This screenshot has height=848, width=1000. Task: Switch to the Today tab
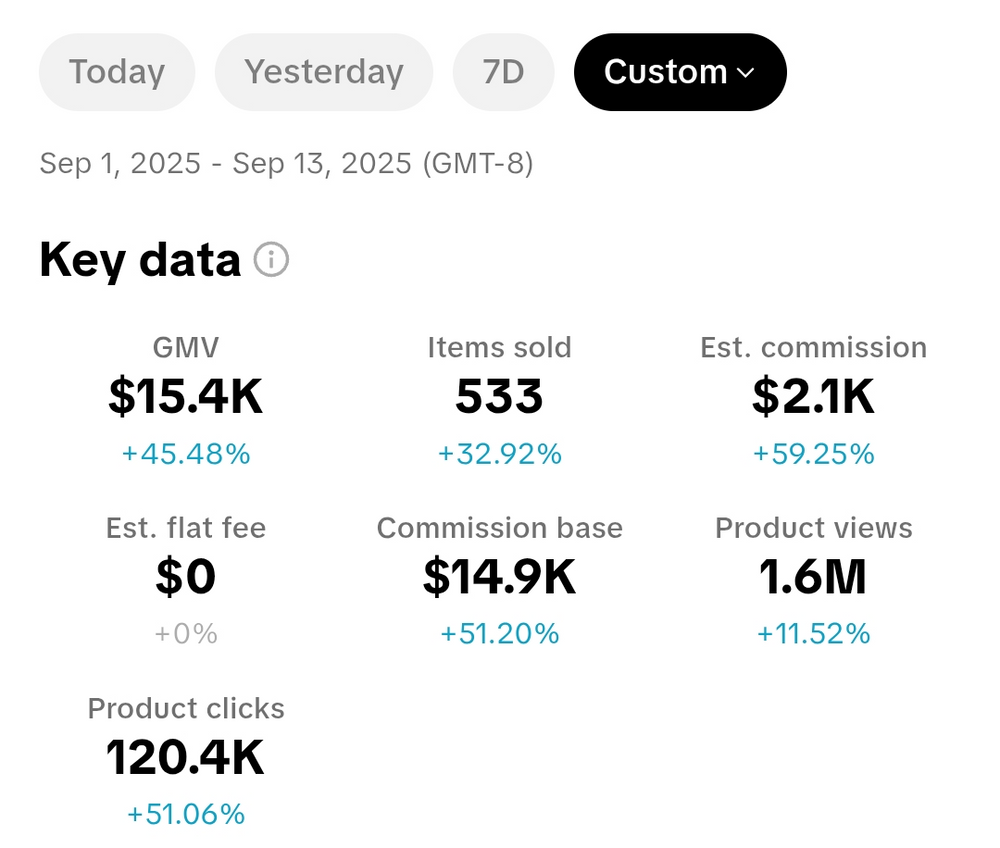(116, 72)
